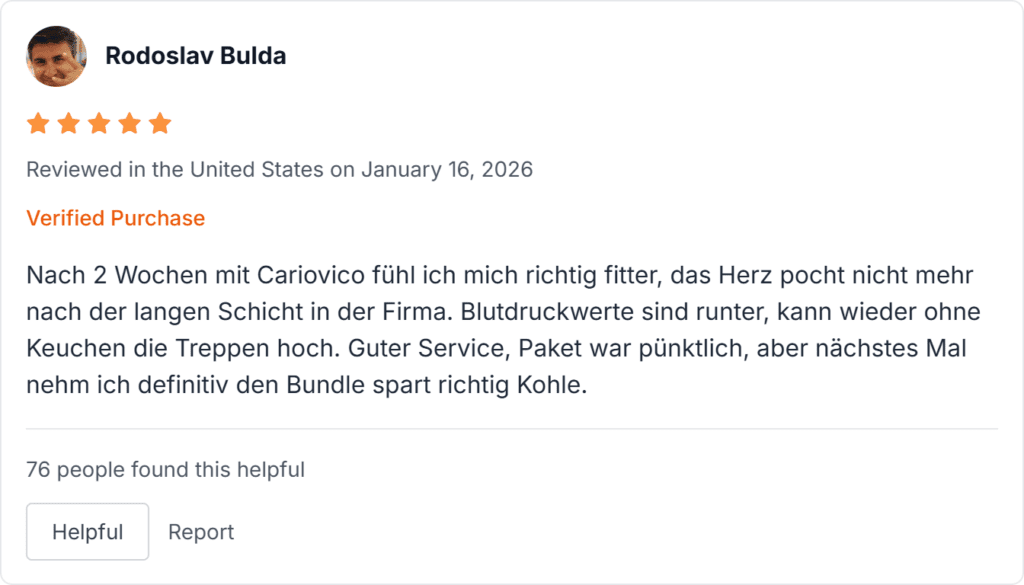
Task: Click the divider line above helpful count
Action: coord(512,429)
